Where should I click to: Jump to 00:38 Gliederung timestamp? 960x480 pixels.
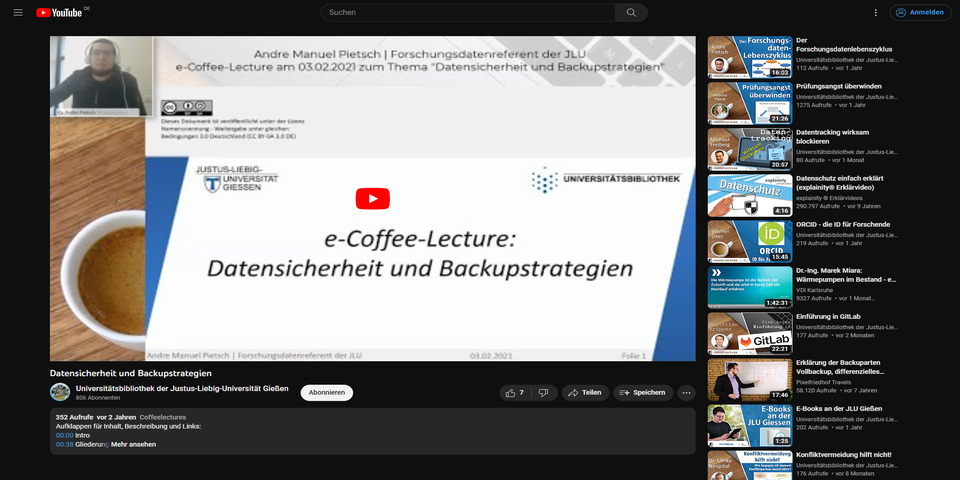pyautogui.click(x=64, y=444)
